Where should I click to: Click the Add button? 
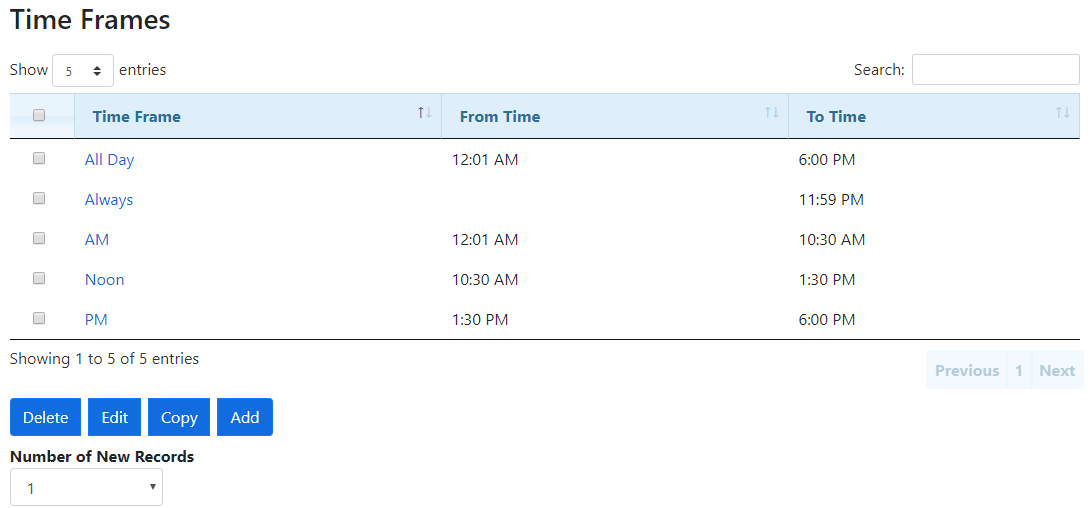tap(245, 417)
